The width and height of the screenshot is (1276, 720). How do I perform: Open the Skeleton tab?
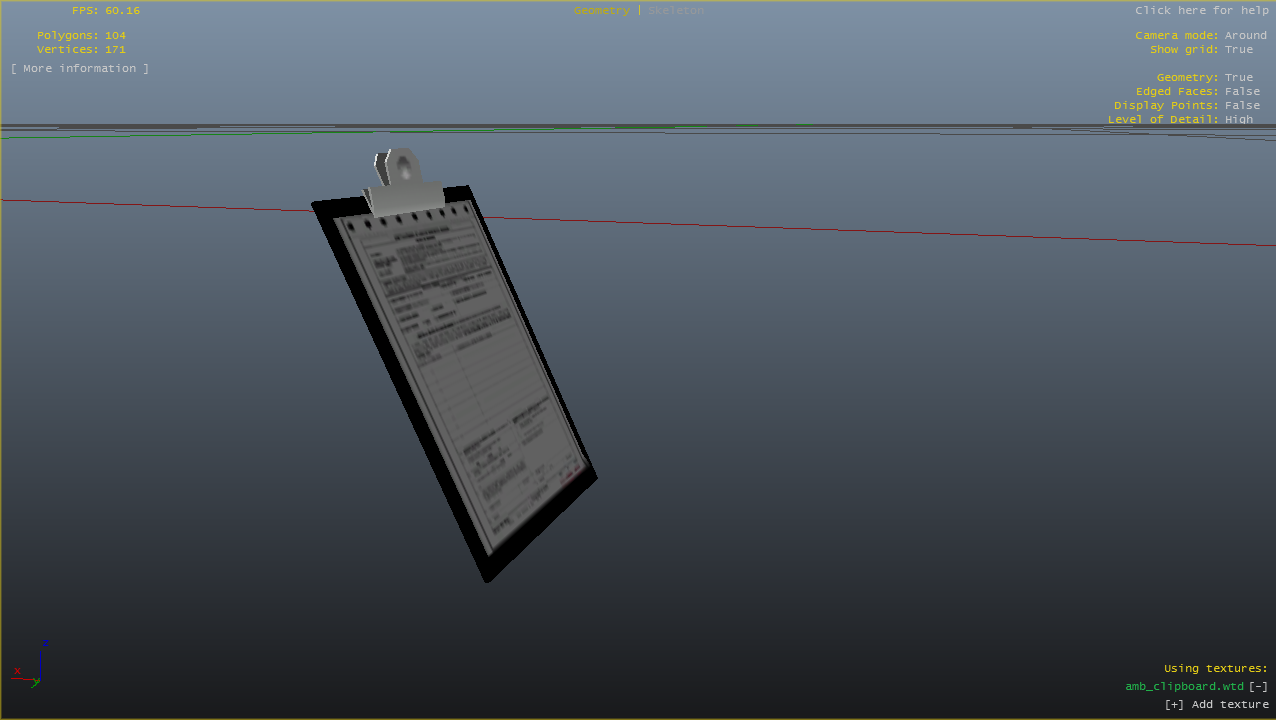(x=676, y=11)
